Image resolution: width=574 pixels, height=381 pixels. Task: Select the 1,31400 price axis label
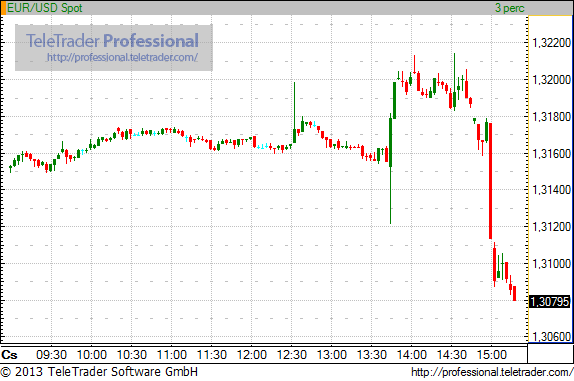[x=551, y=190]
